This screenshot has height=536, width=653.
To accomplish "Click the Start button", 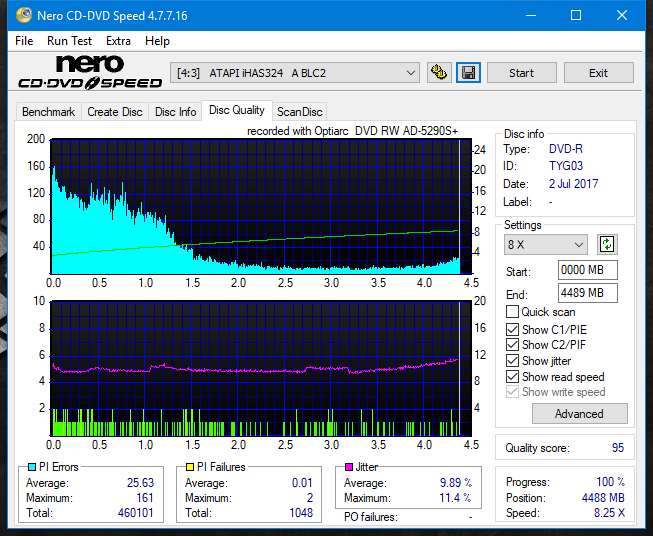I will coord(521,73).
